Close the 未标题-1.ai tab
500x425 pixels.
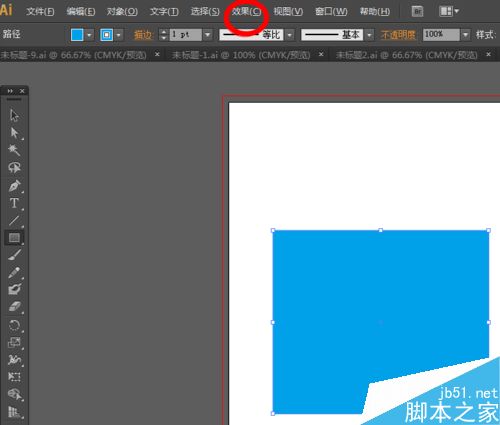[x=321, y=54]
